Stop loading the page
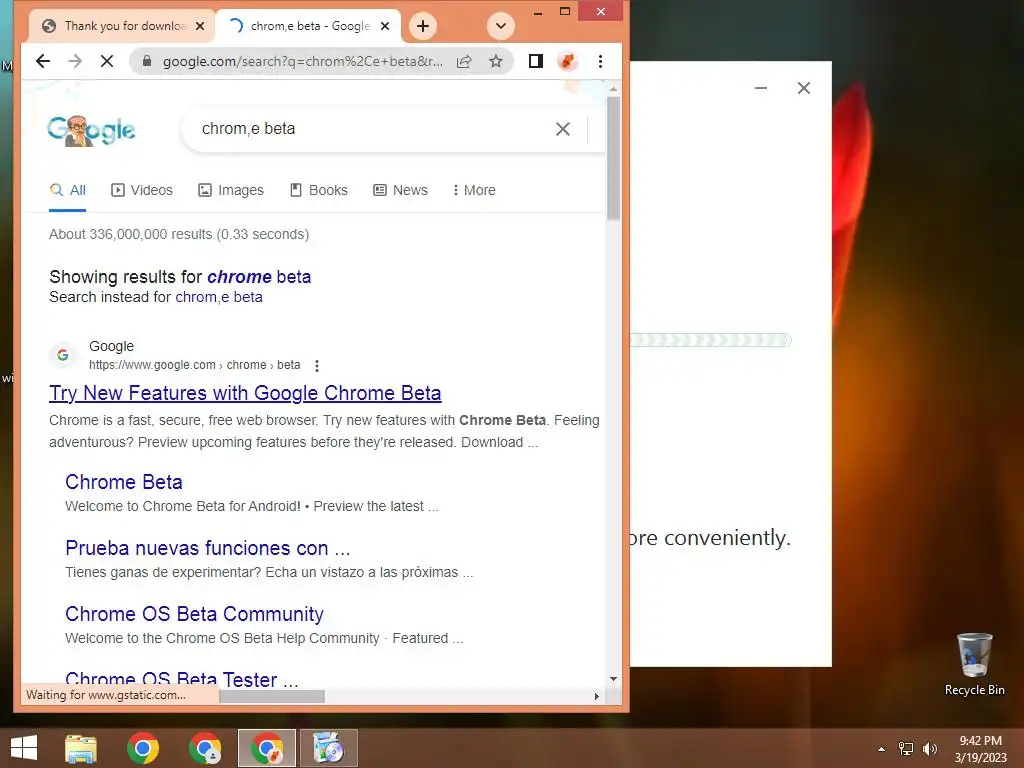Viewport: 1024px width, 768px height. (x=107, y=61)
